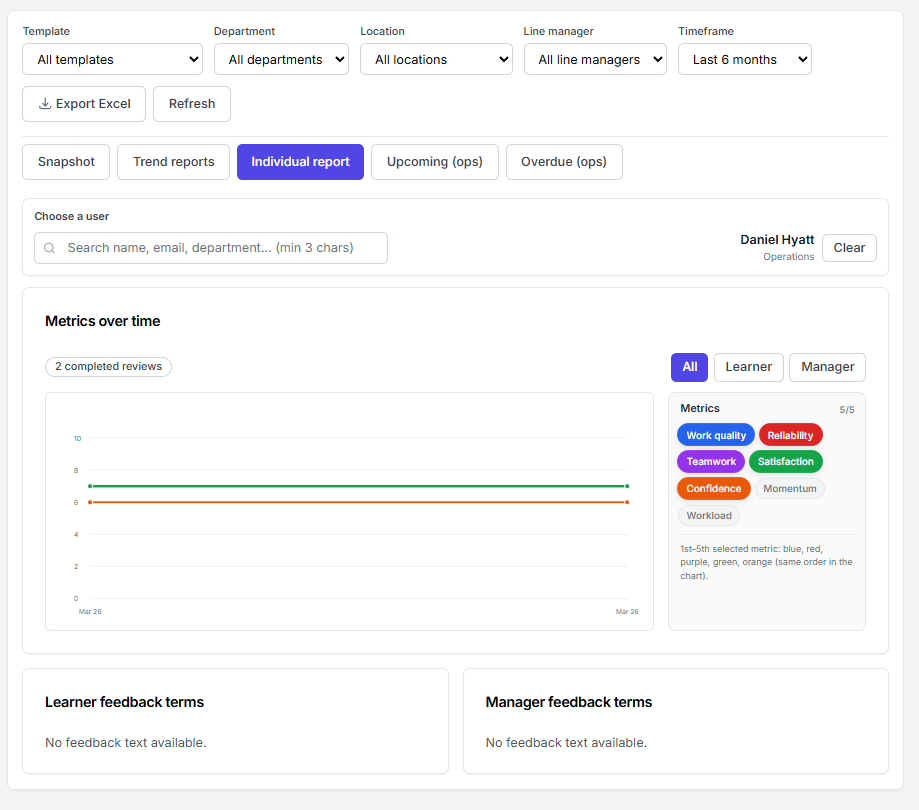The width and height of the screenshot is (919, 810).
Task: Enable the Workload metric chip
Action: pos(709,515)
